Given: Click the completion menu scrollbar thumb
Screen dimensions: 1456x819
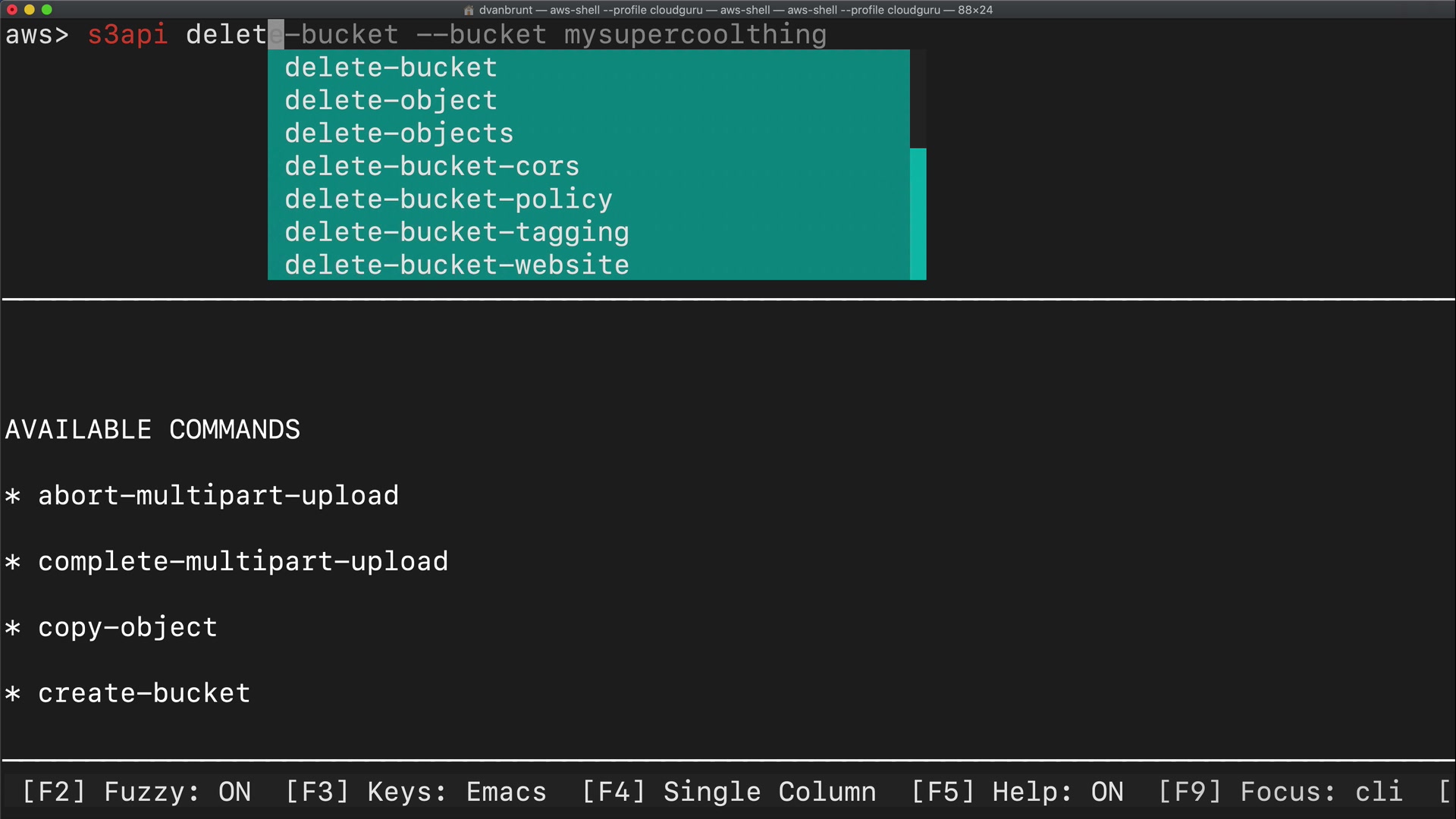Looking at the screenshot, I should coord(918,214).
